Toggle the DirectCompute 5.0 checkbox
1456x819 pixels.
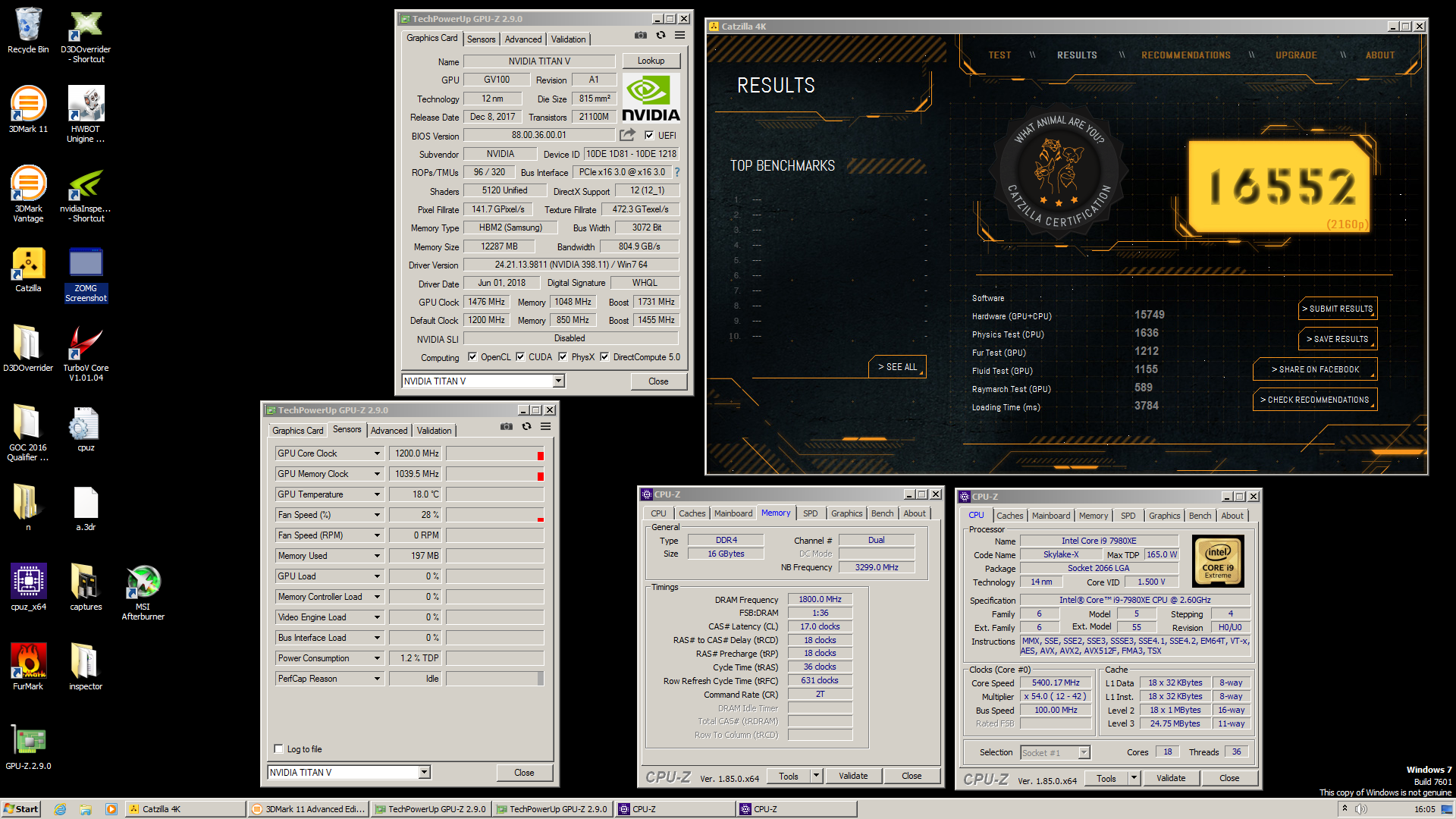pyautogui.click(x=604, y=357)
